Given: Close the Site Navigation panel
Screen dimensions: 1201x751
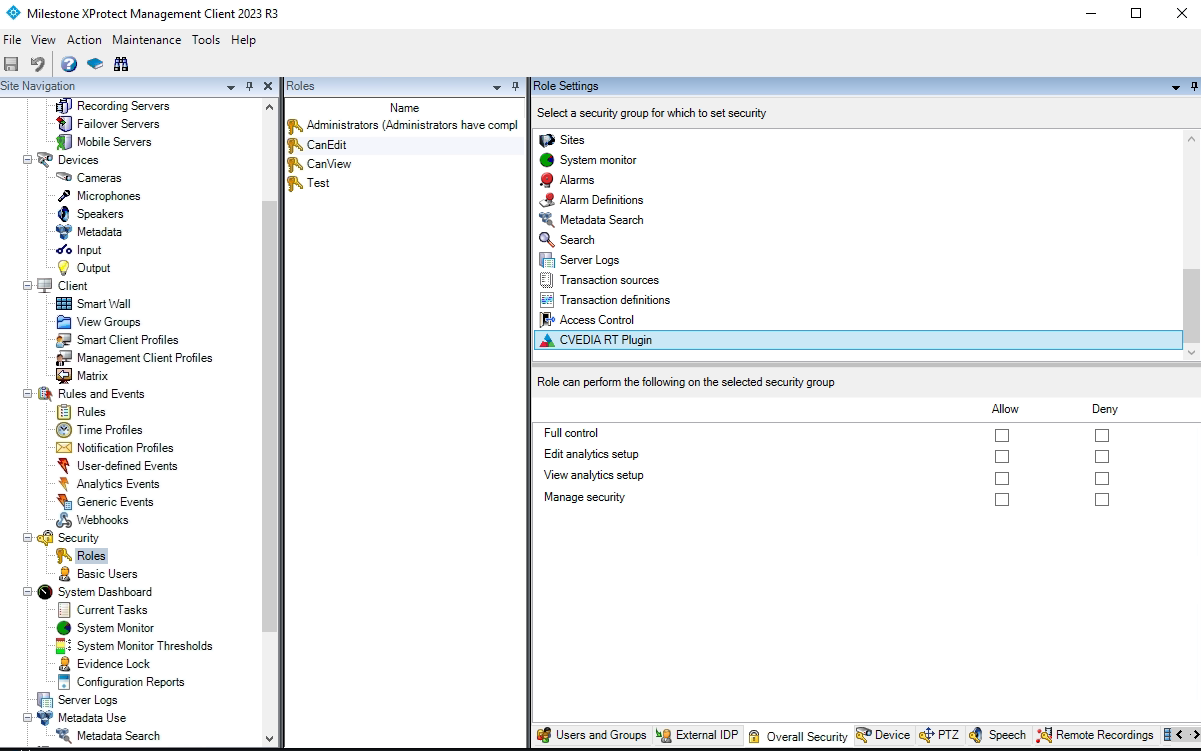Looking at the screenshot, I should pyautogui.click(x=268, y=87).
